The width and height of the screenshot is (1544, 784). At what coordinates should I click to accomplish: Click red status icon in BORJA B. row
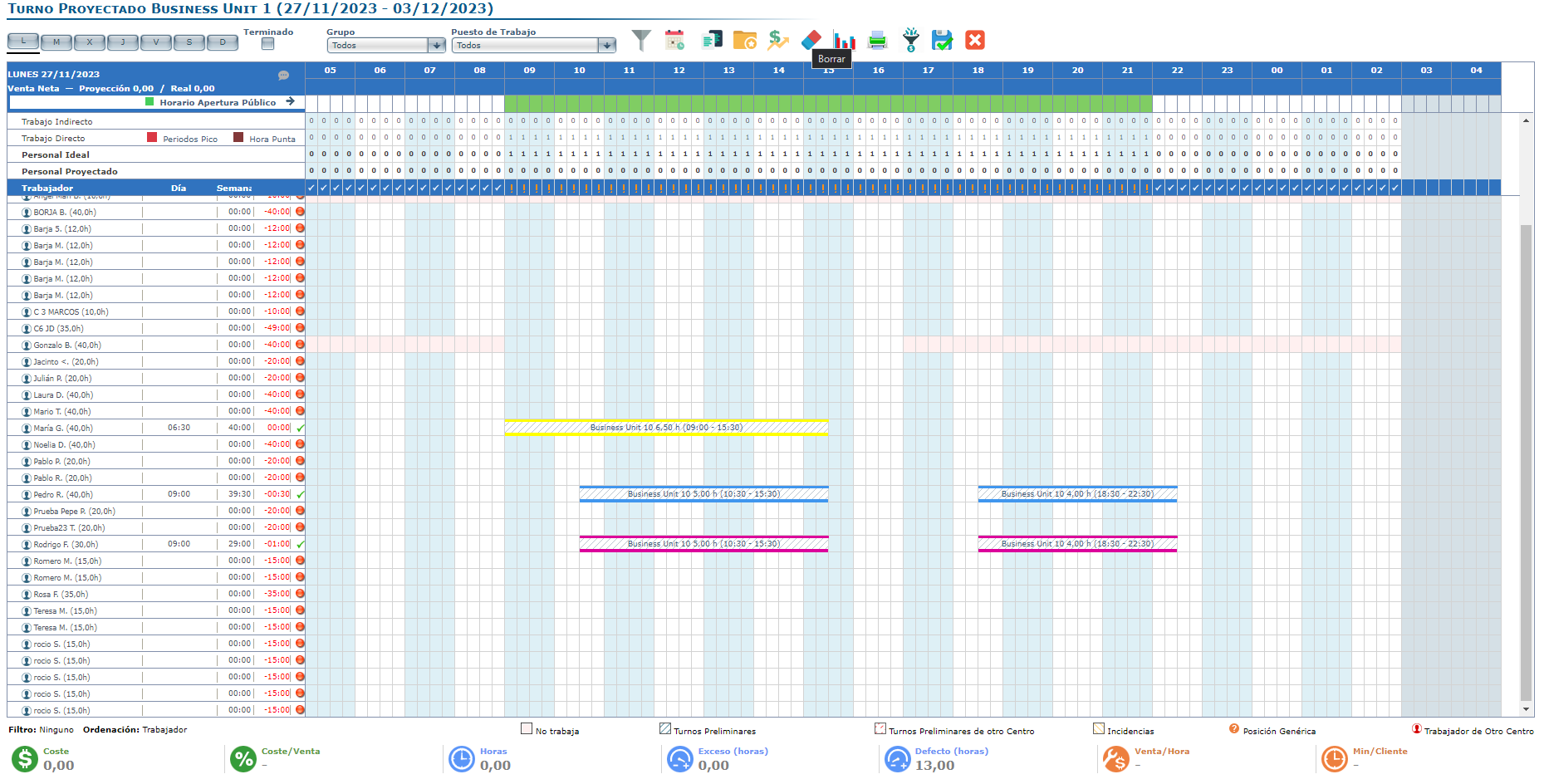coord(300,212)
